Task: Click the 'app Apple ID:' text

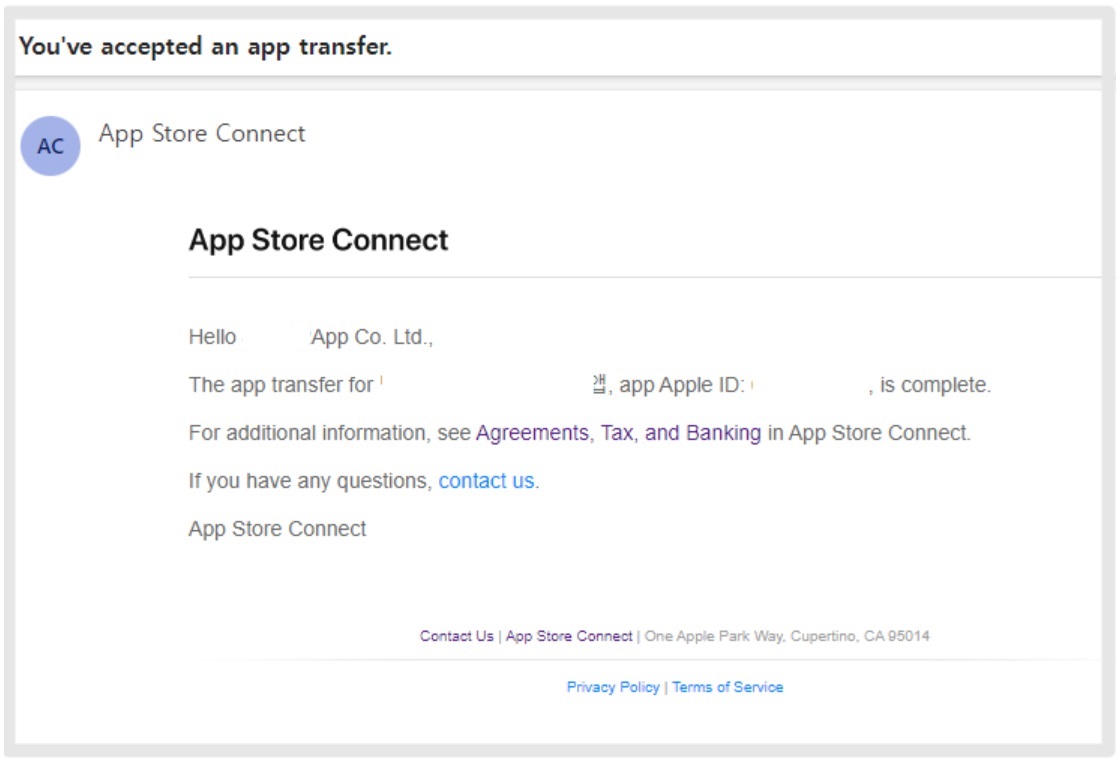Action: coord(682,385)
